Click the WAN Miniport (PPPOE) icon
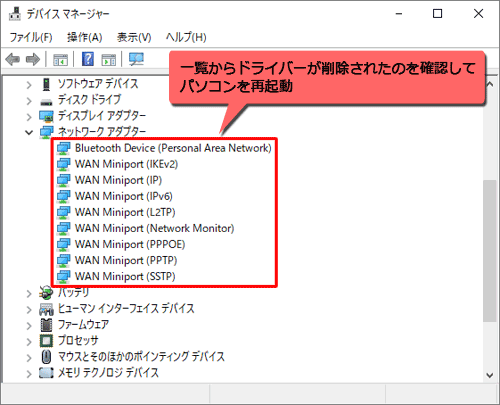This screenshot has width=500, height=405. pos(63,244)
